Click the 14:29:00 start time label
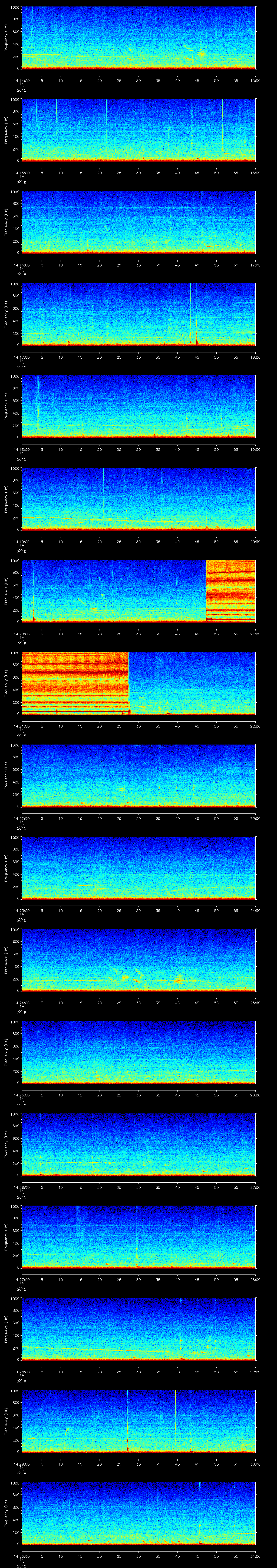Screen dimensions: 277x1568 (21, 1464)
